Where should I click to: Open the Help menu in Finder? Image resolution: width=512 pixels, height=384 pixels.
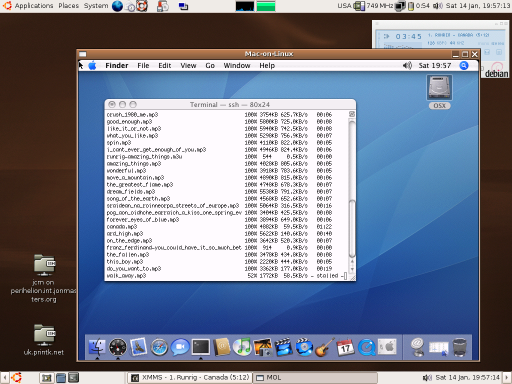(267, 66)
